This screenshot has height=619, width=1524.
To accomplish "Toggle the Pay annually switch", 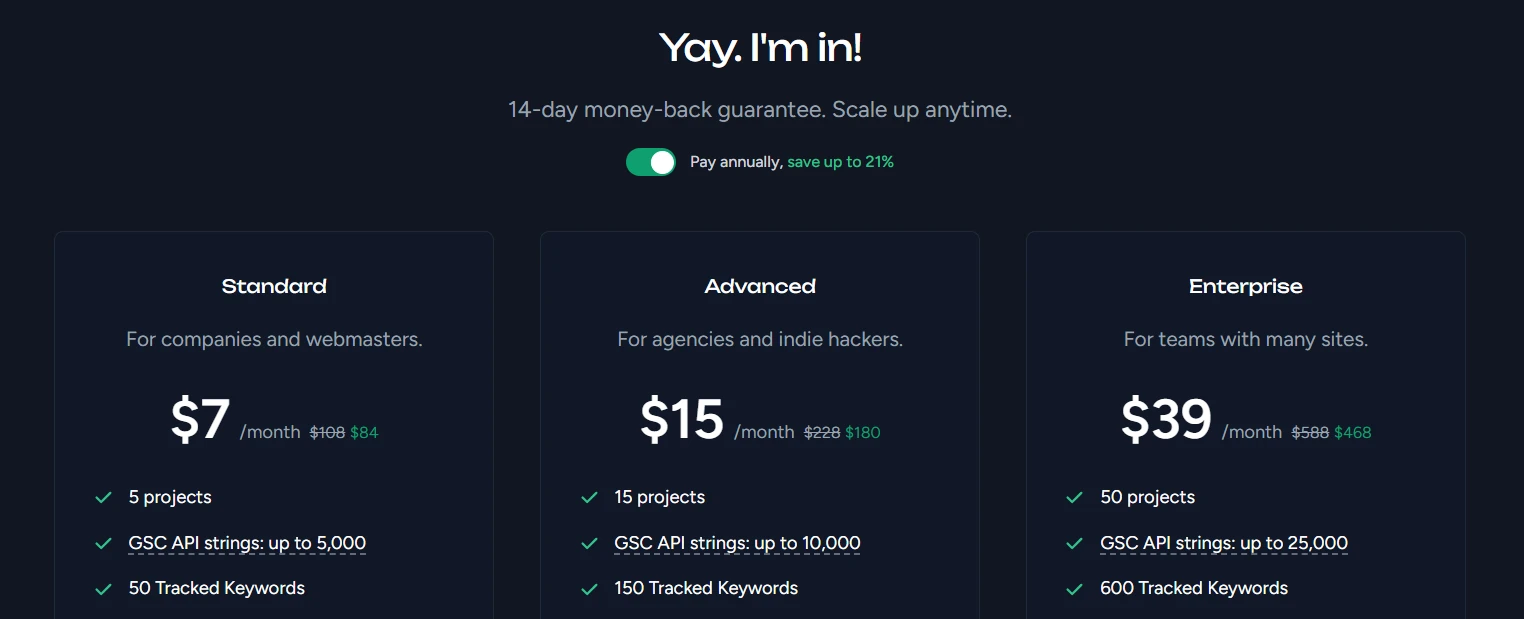I will coord(651,162).
